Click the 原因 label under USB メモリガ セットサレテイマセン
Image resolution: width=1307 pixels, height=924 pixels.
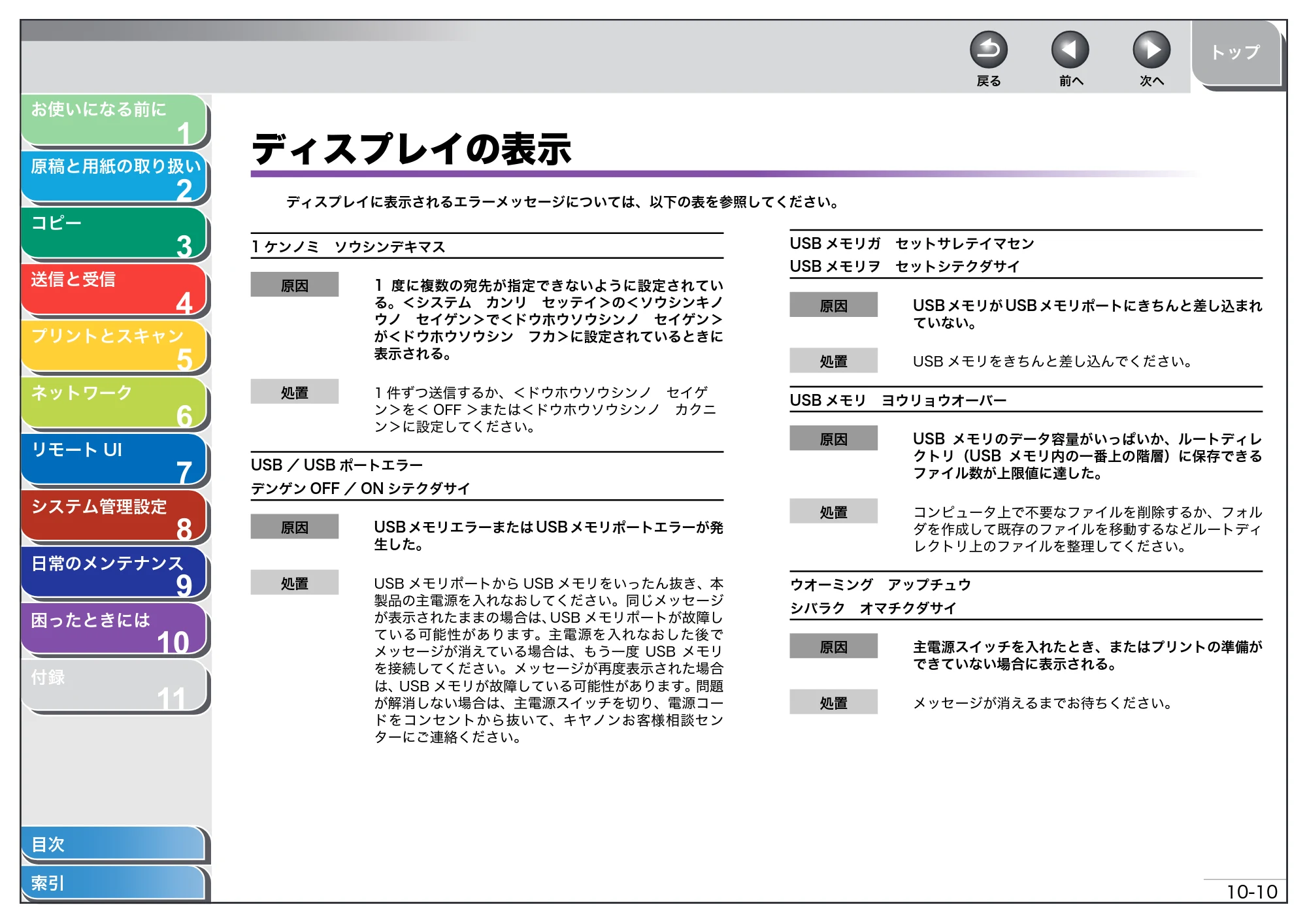[833, 305]
